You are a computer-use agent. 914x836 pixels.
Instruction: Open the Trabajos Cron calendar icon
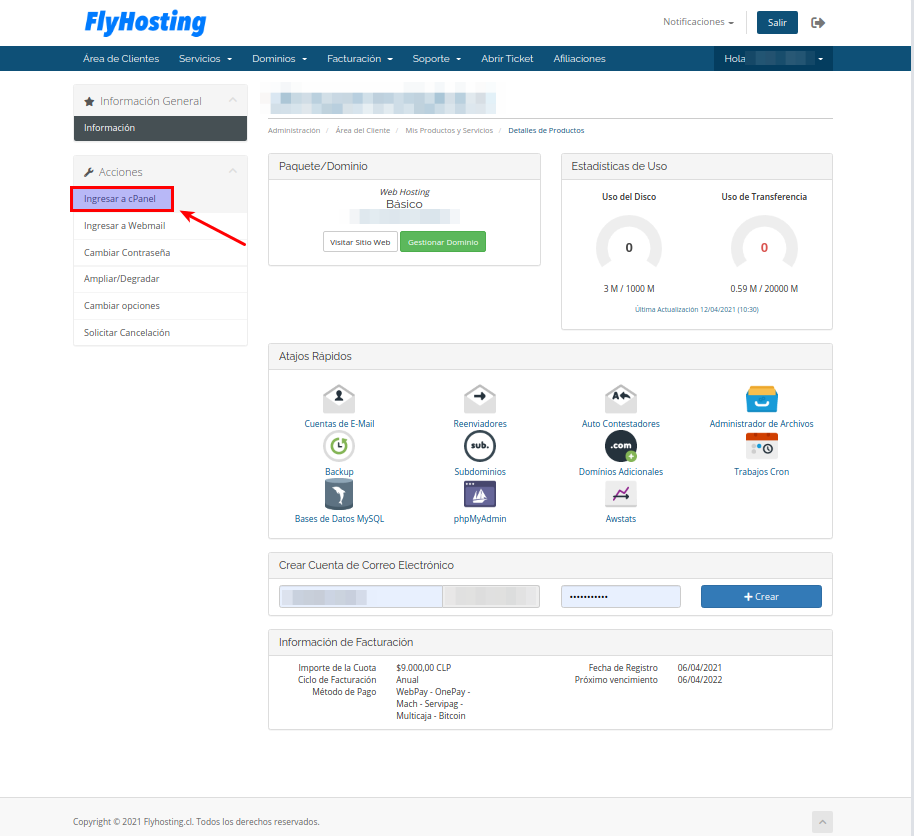tap(761, 447)
